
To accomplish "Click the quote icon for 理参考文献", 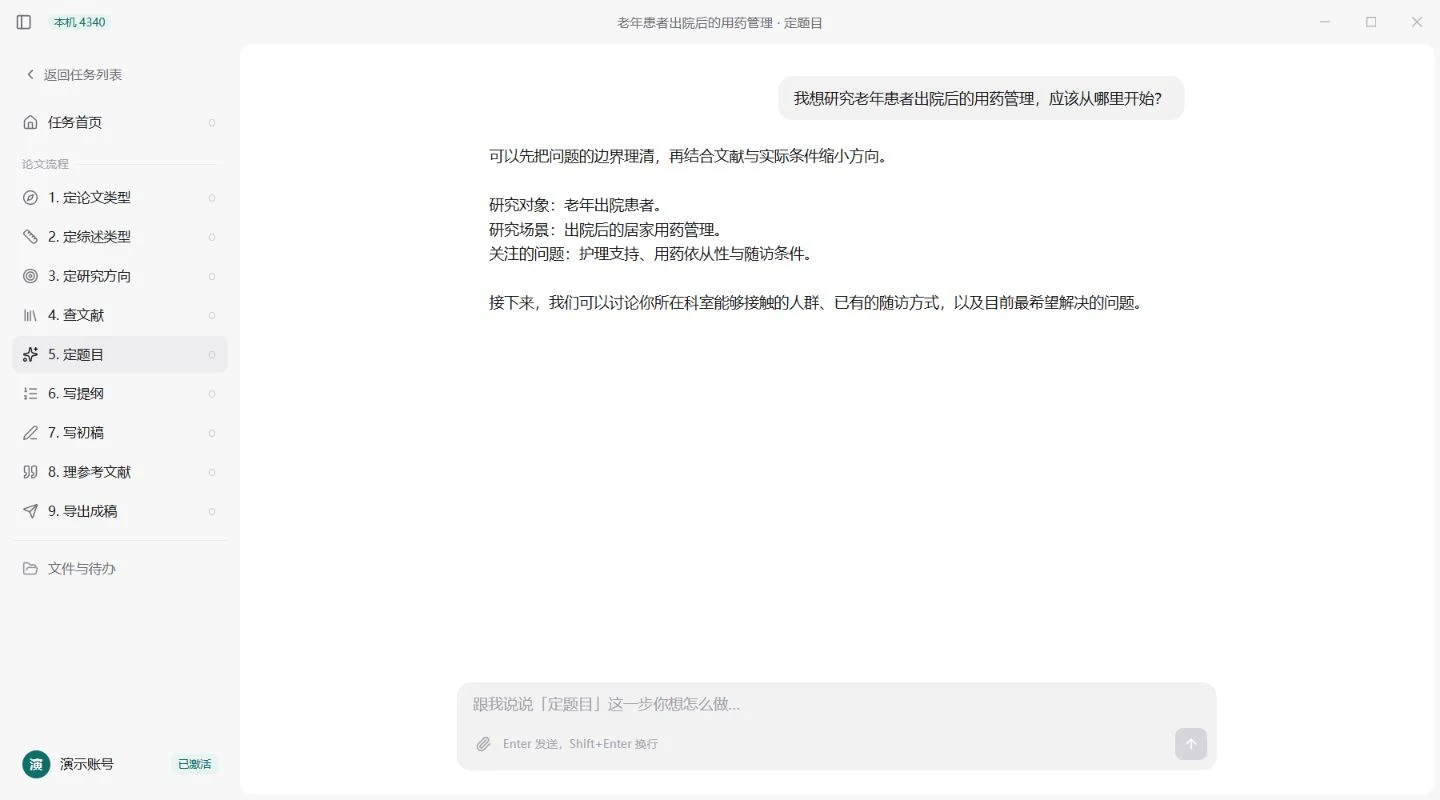I will [x=30, y=472].
